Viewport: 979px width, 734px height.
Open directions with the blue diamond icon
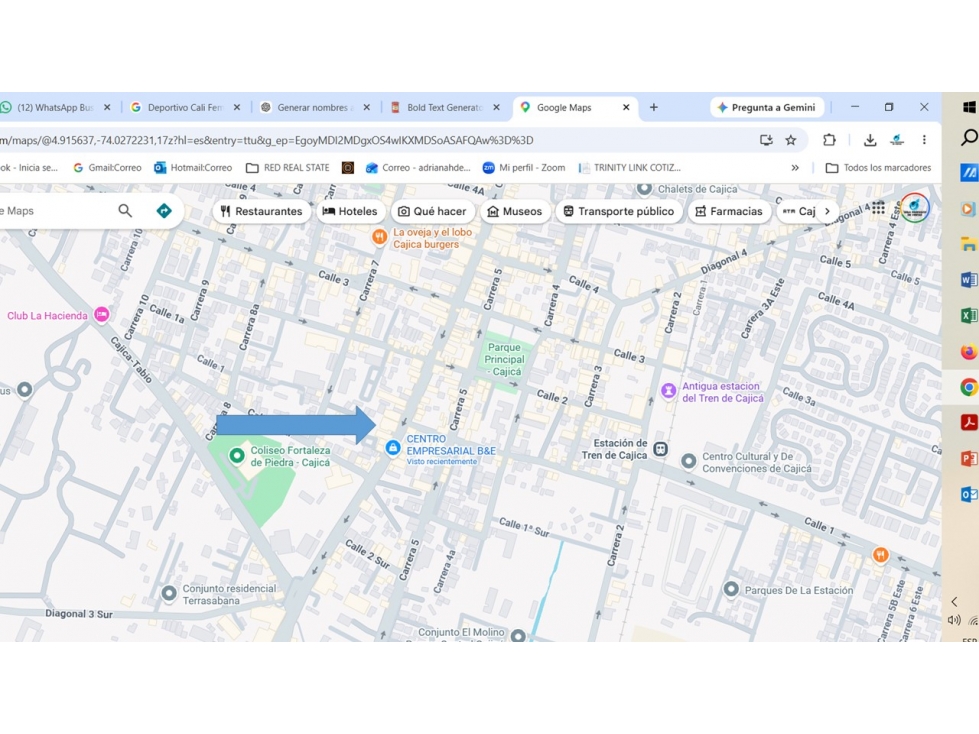point(164,211)
